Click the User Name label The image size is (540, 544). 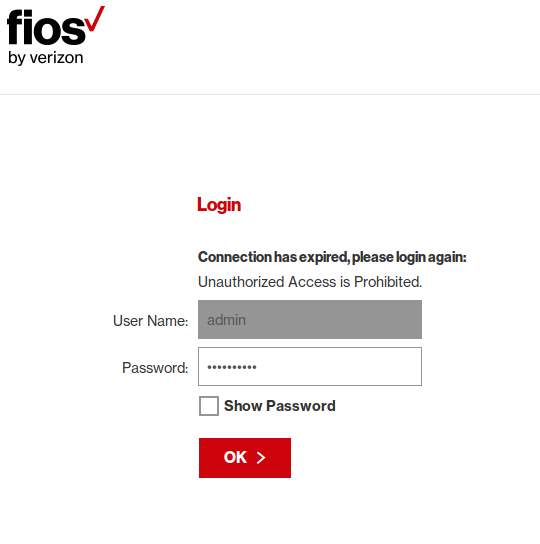[x=151, y=321]
